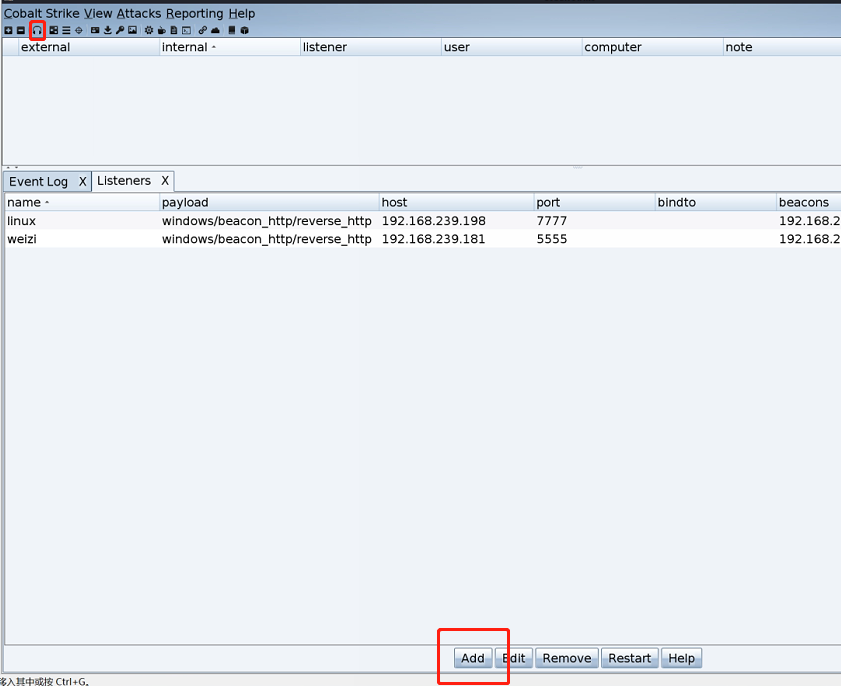841x686 pixels.
Task: Click the minus icon to disconnect from server
Action: pos(21,30)
